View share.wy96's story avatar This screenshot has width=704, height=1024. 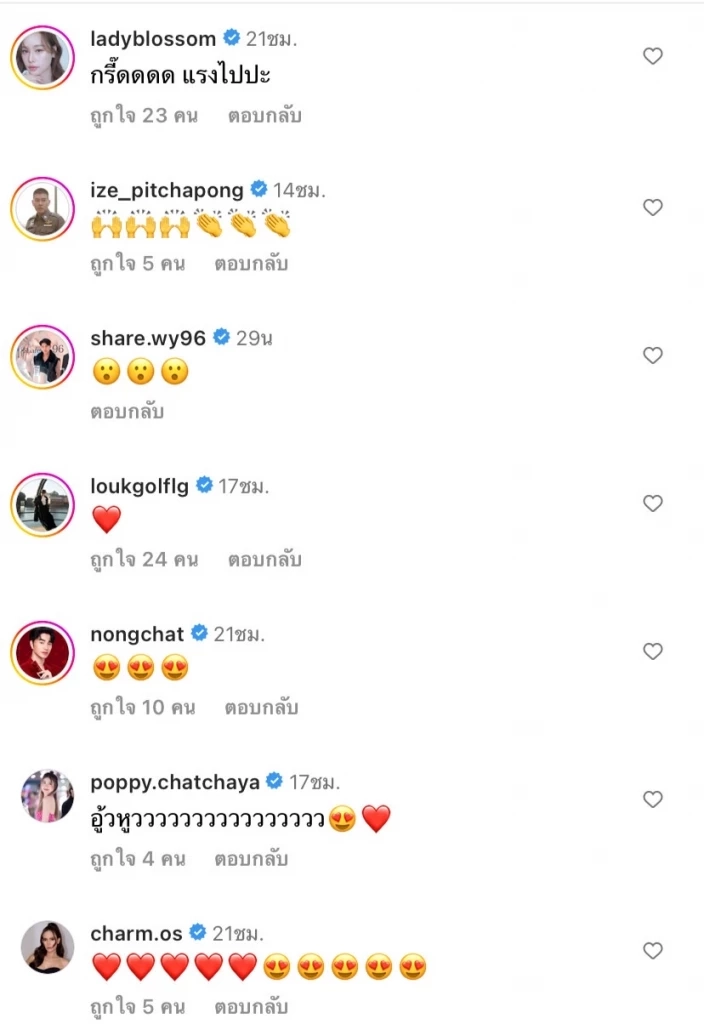(x=43, y=357)
